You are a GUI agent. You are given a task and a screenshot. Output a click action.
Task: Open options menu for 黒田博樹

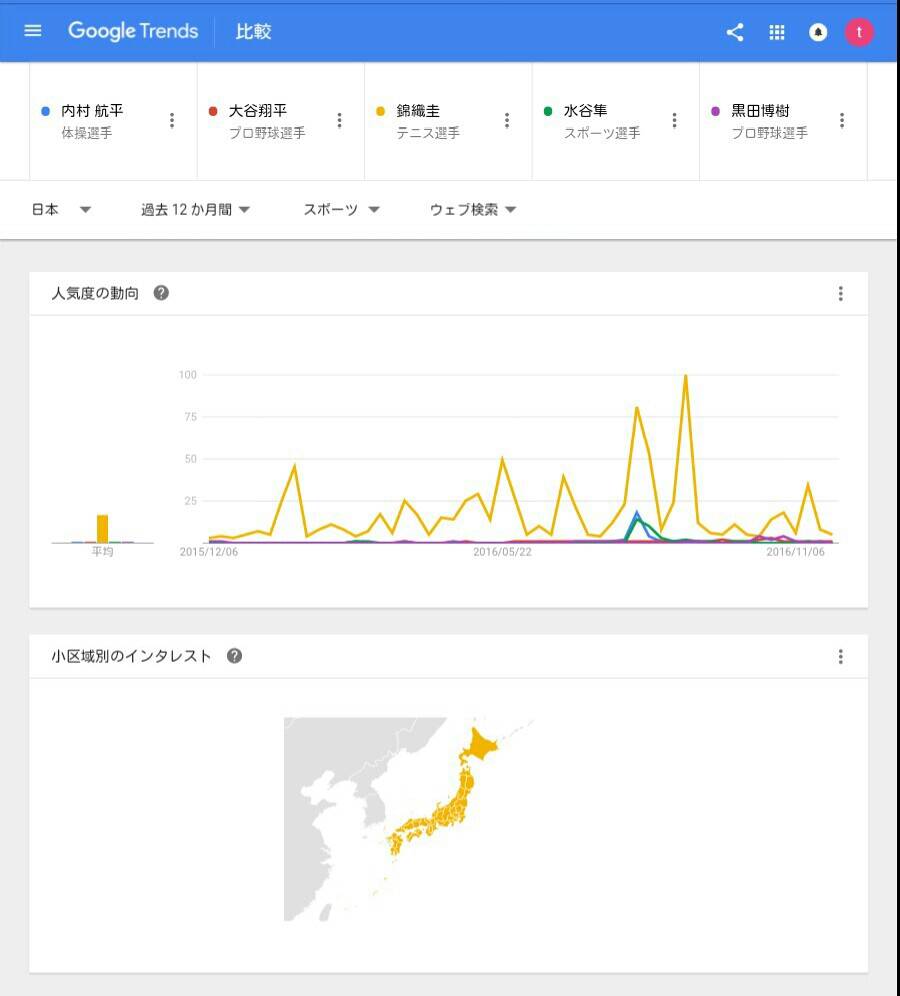tap(842, 121)
